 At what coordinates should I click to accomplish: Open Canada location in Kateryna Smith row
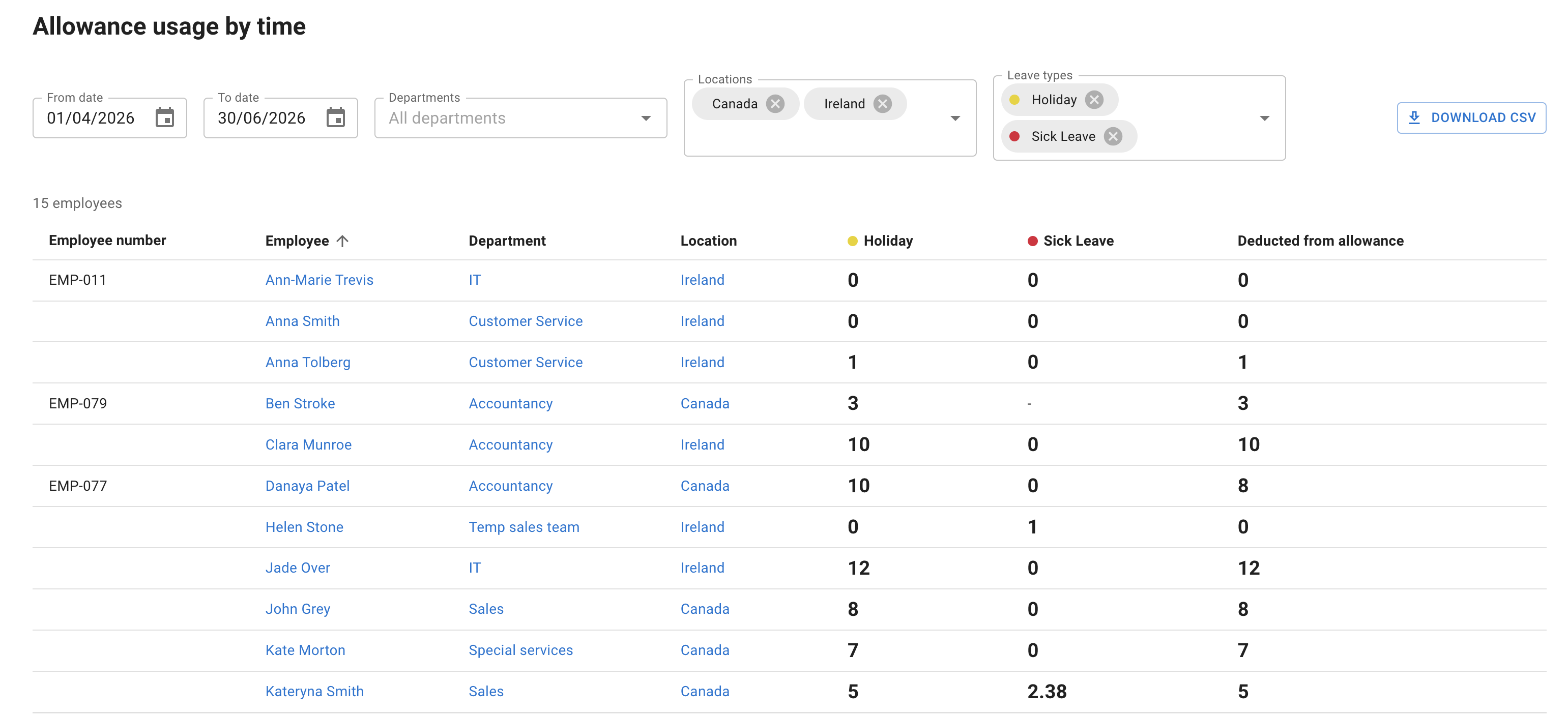(x=705, y=692)
